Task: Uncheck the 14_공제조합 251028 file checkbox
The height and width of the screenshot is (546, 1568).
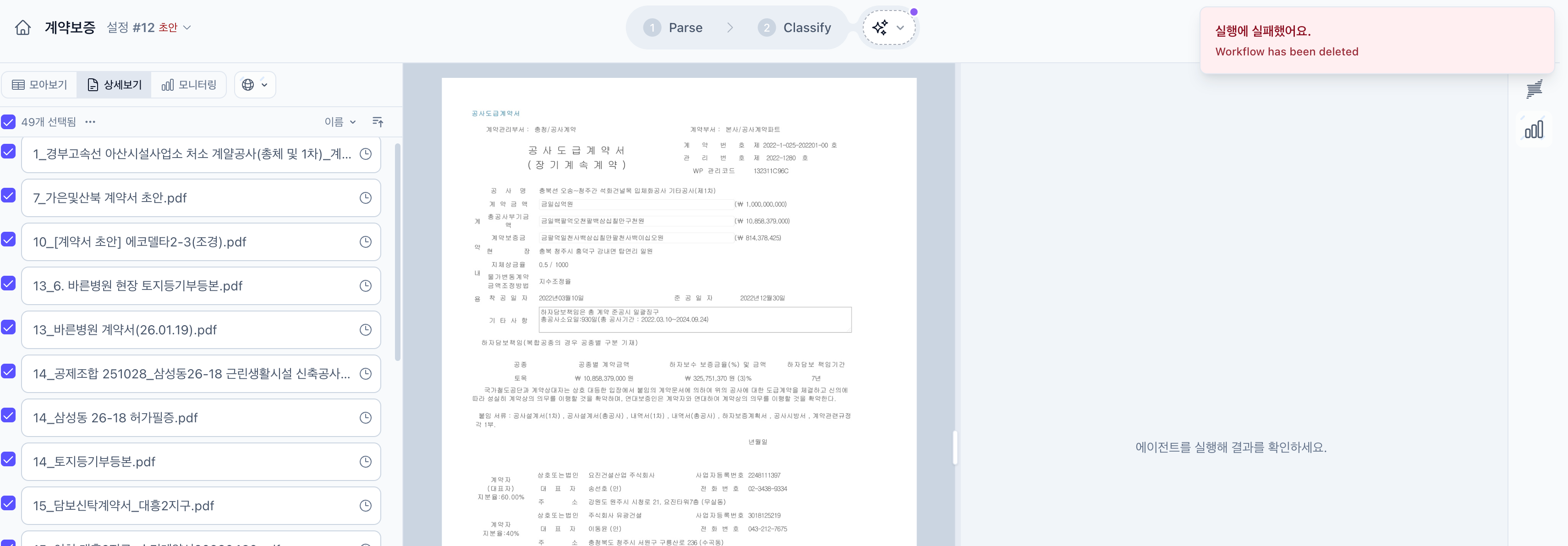Action: (x=8, y=371)
